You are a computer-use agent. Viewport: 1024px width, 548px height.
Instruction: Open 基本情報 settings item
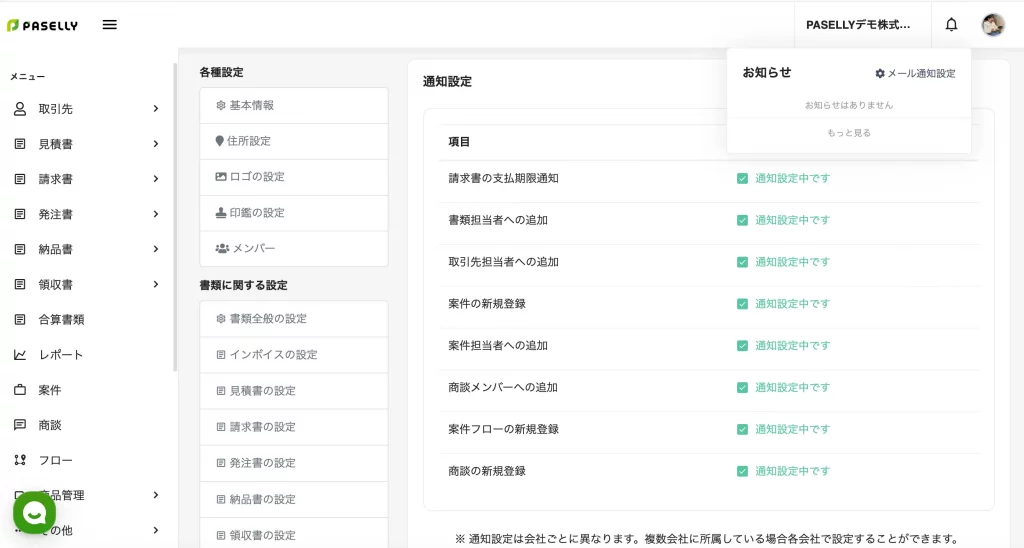293,105
